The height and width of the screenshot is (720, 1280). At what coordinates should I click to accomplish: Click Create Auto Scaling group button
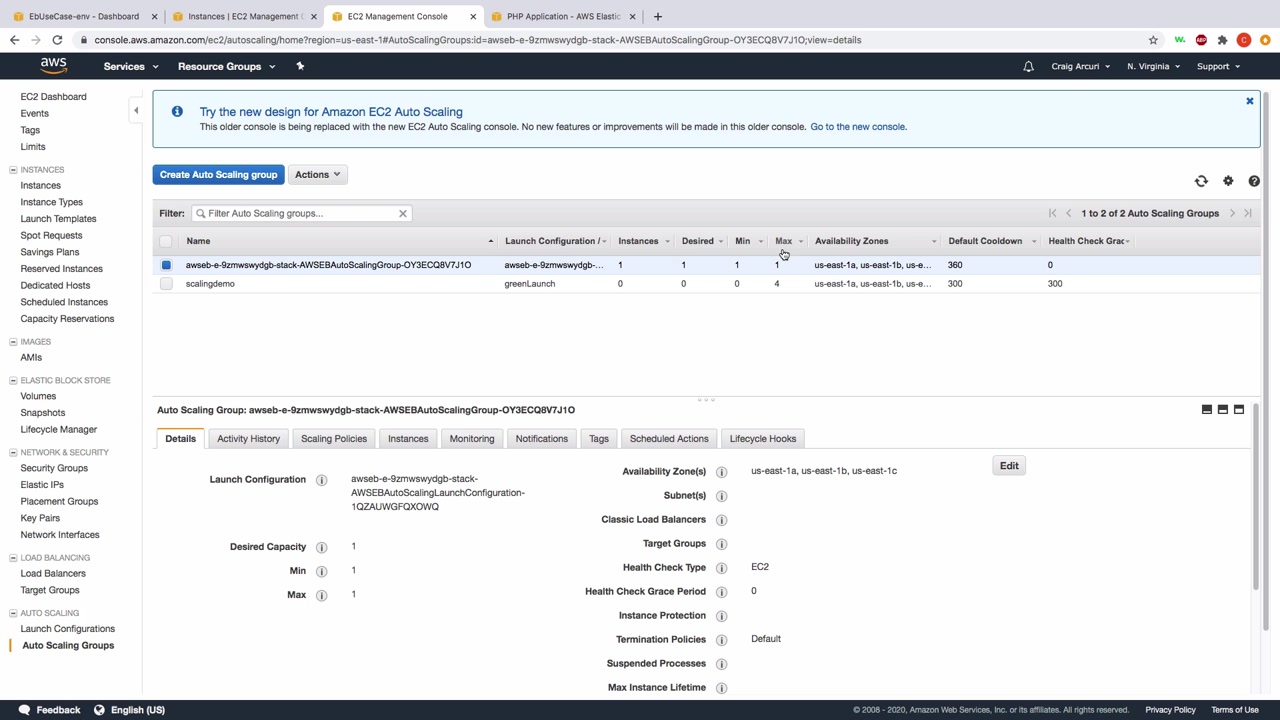(x=218, y=175)
